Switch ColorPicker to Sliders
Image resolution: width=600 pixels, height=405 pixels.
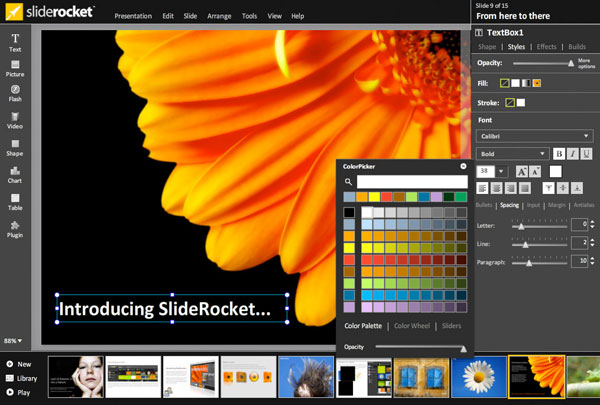click(x=452, y=326)
